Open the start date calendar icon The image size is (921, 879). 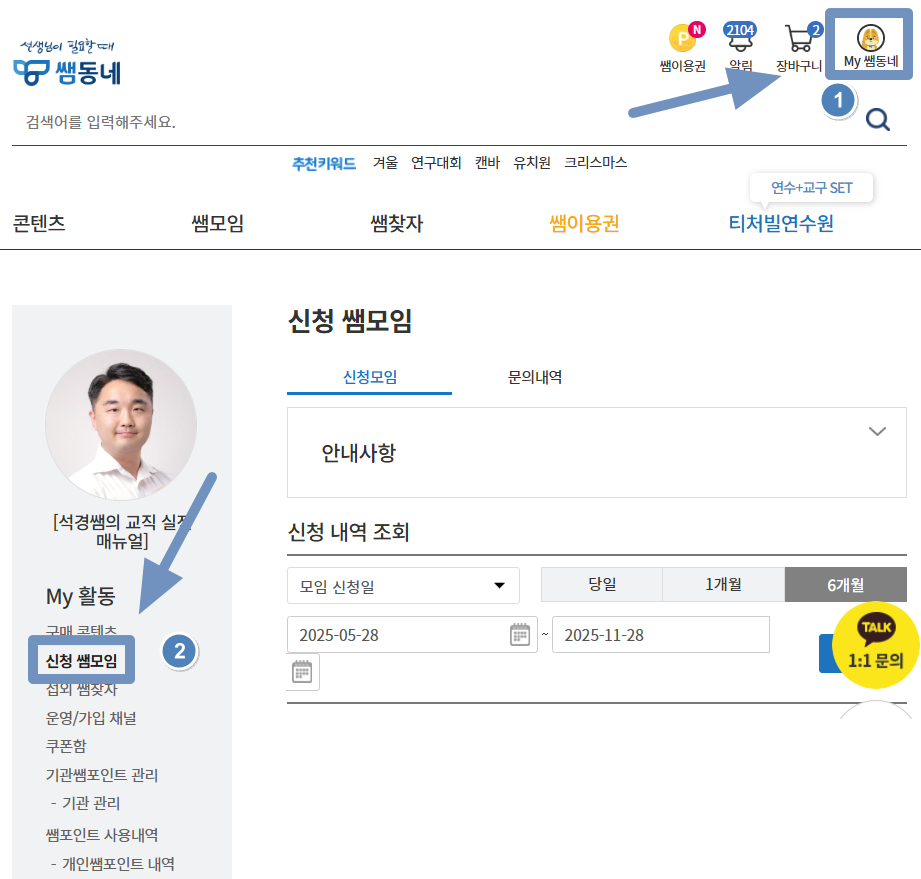520,635
